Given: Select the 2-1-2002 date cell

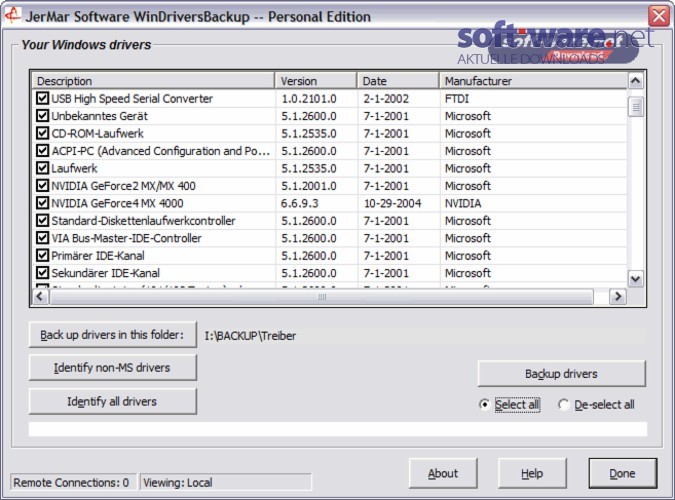Looking at the screenshot, I should pos(386,99).
